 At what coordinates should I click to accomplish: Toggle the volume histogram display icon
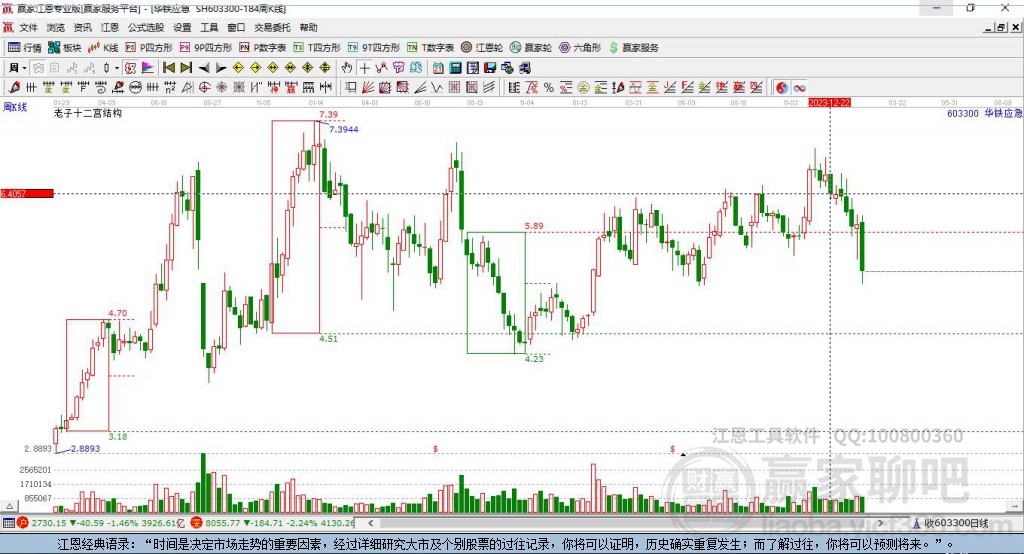[148, 68]
